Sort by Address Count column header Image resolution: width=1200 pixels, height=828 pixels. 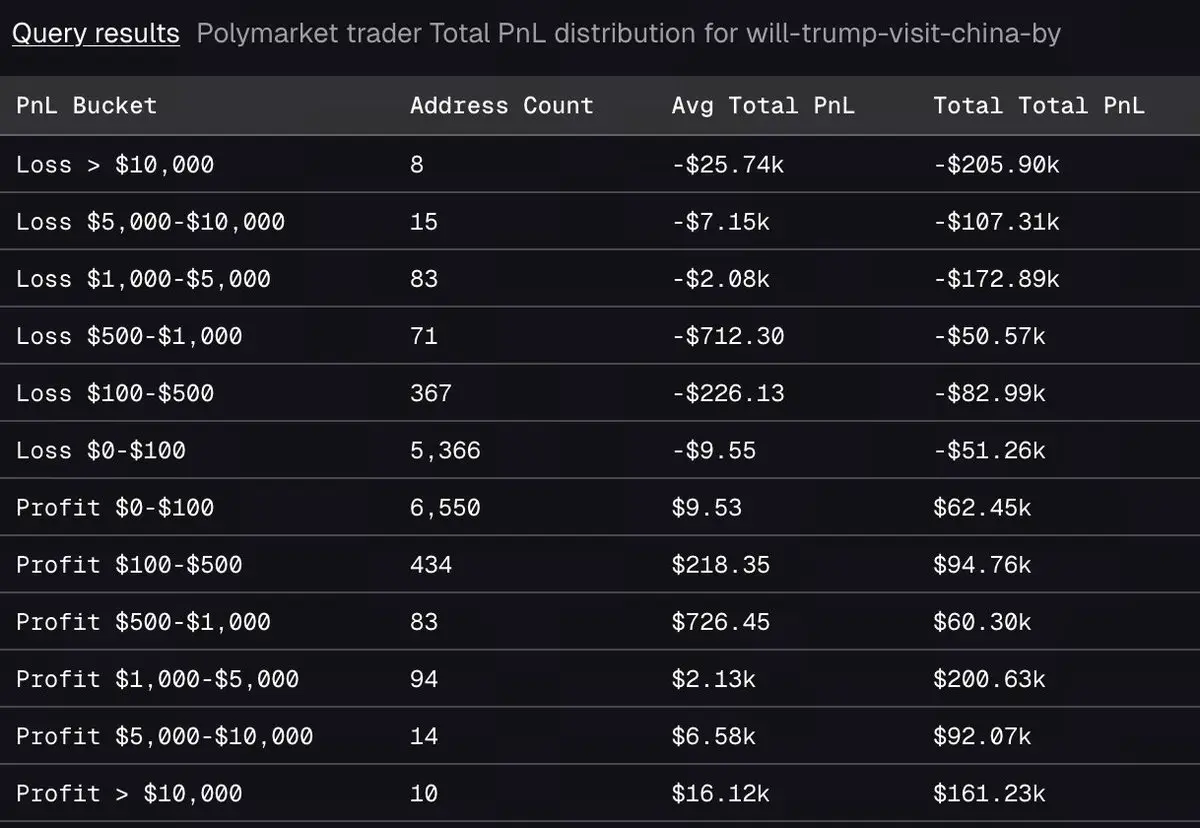(501, 105)
